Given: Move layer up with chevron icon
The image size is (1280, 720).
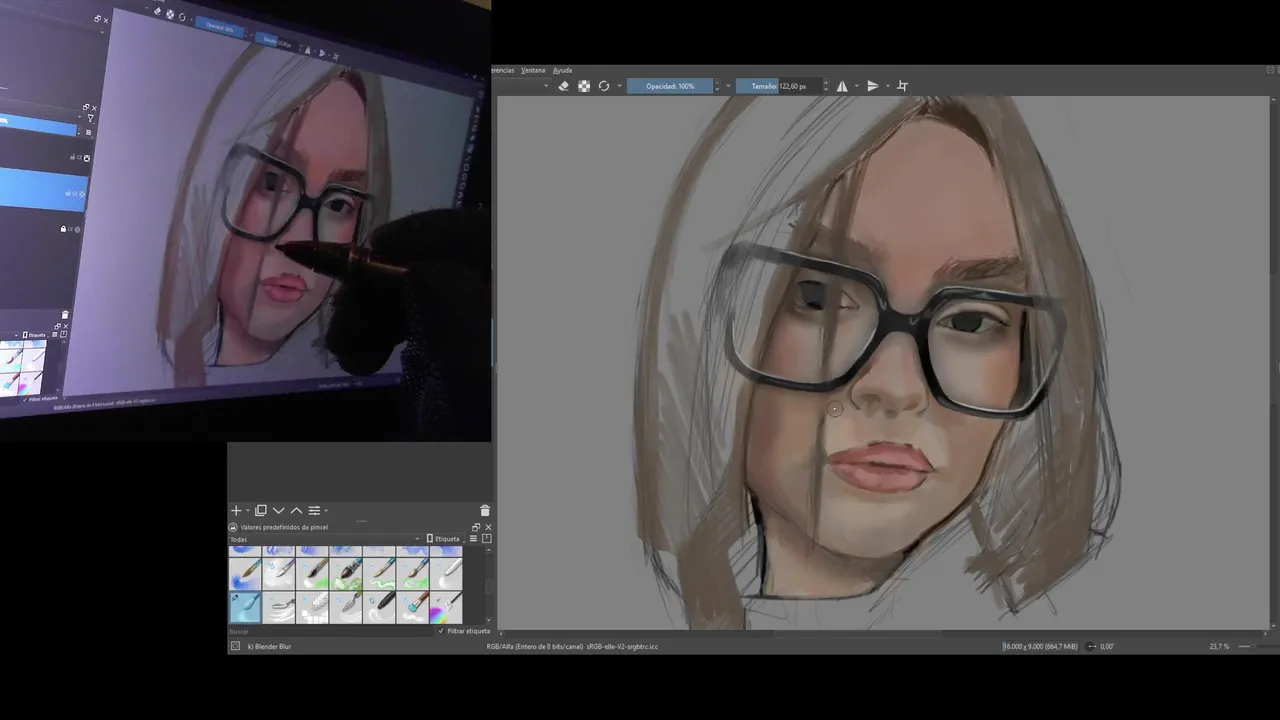Looking at the screenshot, I should pyautogui.click(x=296, y=510).
